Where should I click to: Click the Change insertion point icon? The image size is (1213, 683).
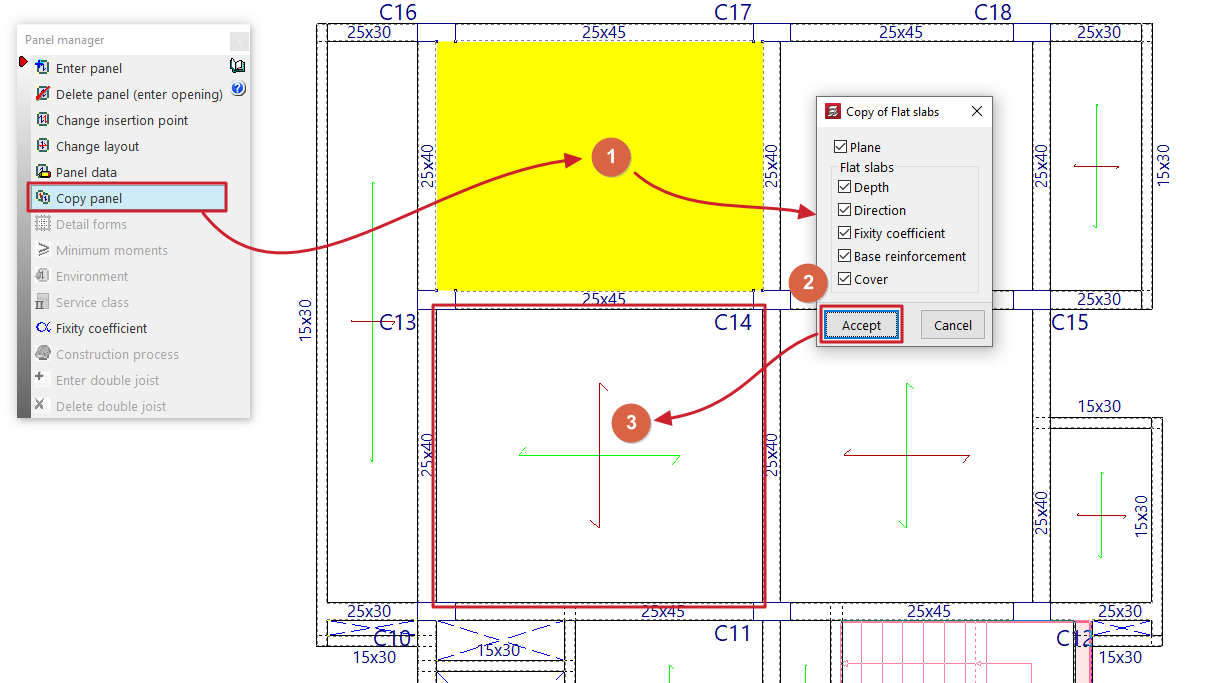42,120
